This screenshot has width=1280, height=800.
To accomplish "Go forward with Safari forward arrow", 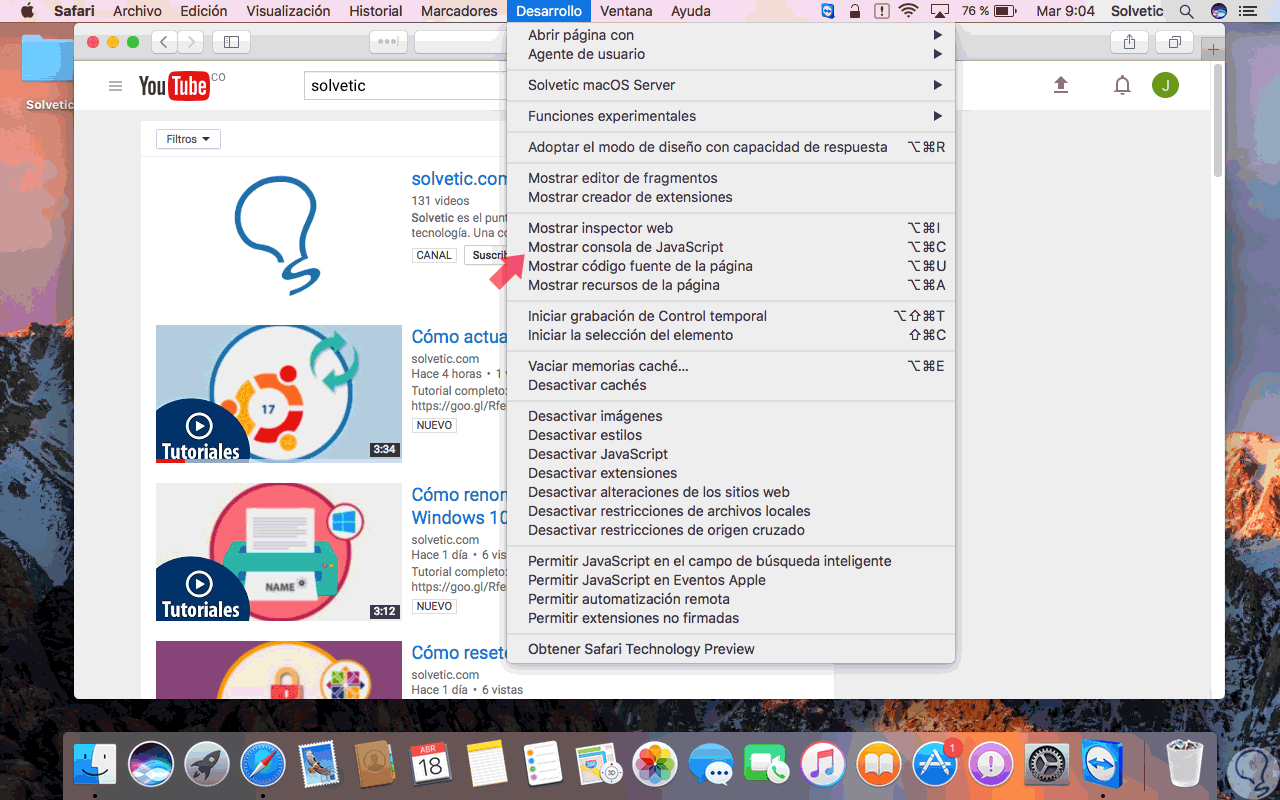I will pyautogui.click(x=190, y=42).
